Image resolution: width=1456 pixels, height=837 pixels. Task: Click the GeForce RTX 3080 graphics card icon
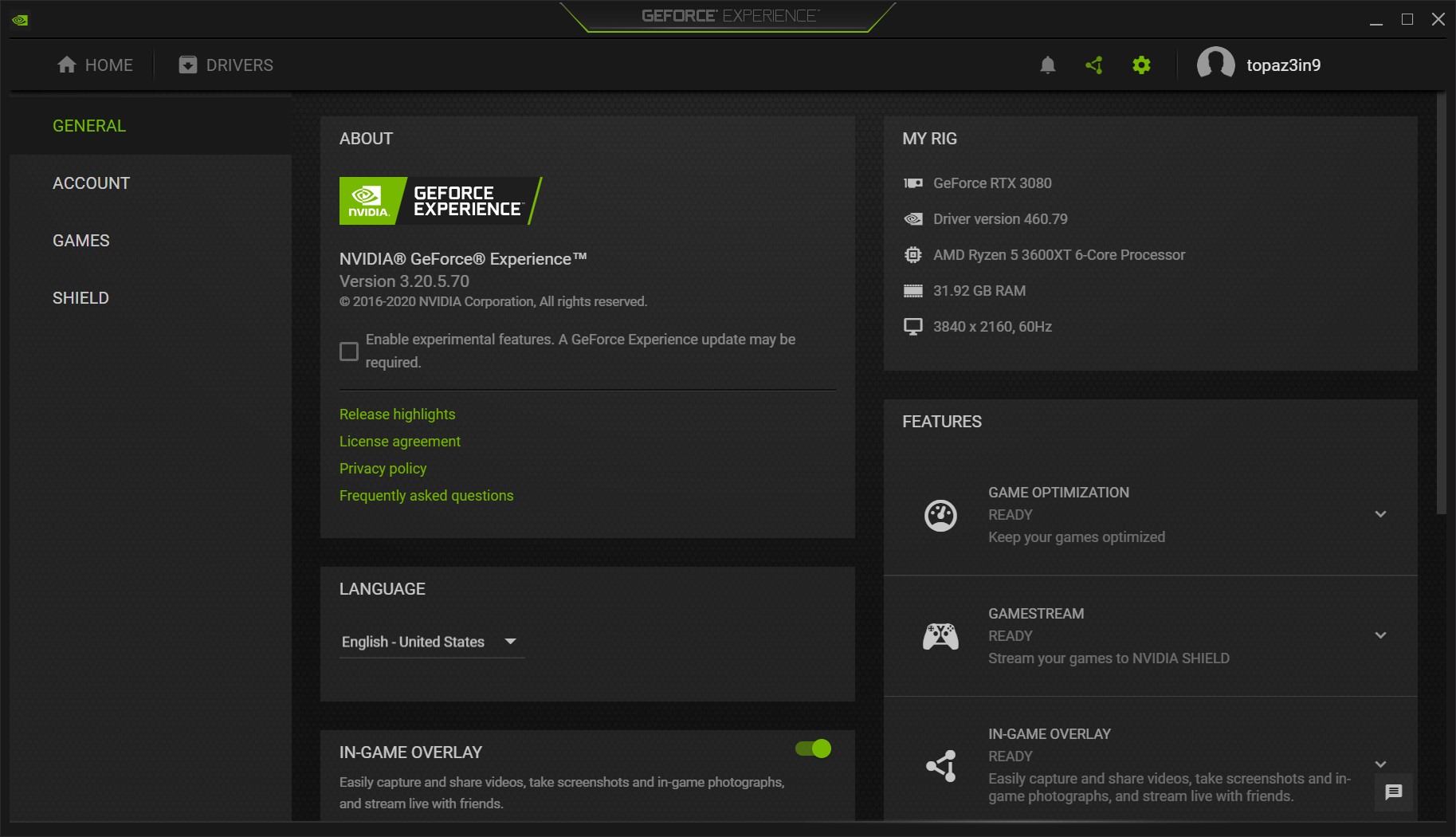(x=912, y=183)
